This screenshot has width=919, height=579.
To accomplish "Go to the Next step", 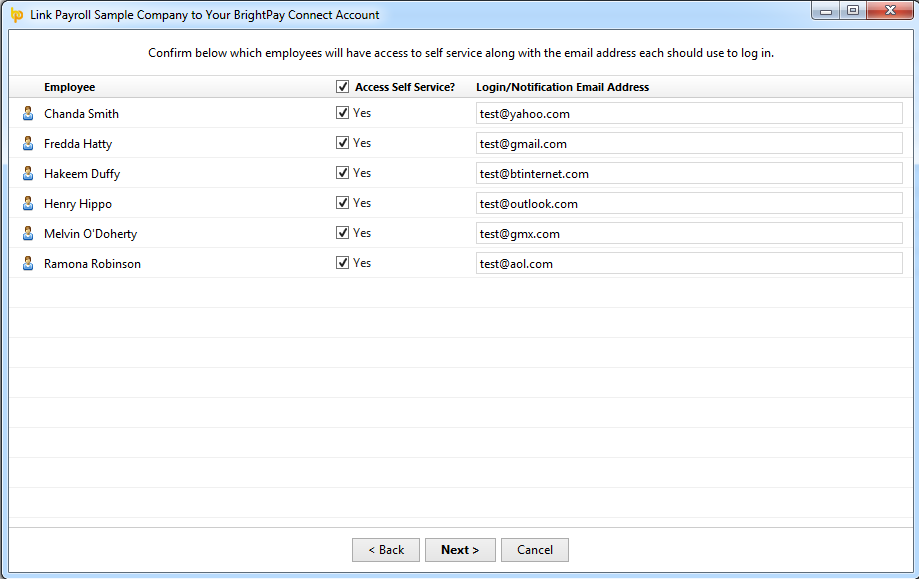I will point(460,550).
